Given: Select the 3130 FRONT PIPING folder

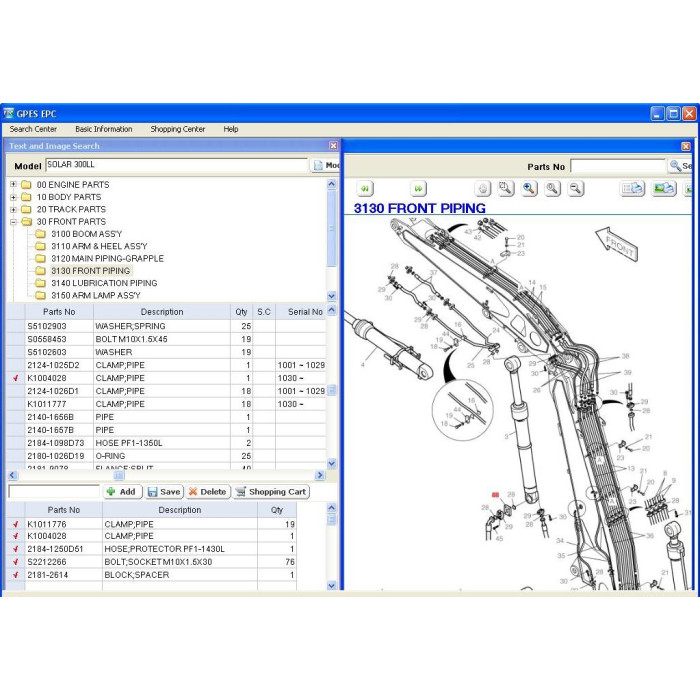Looking at the screenshot, I should [x=91, y=271].
